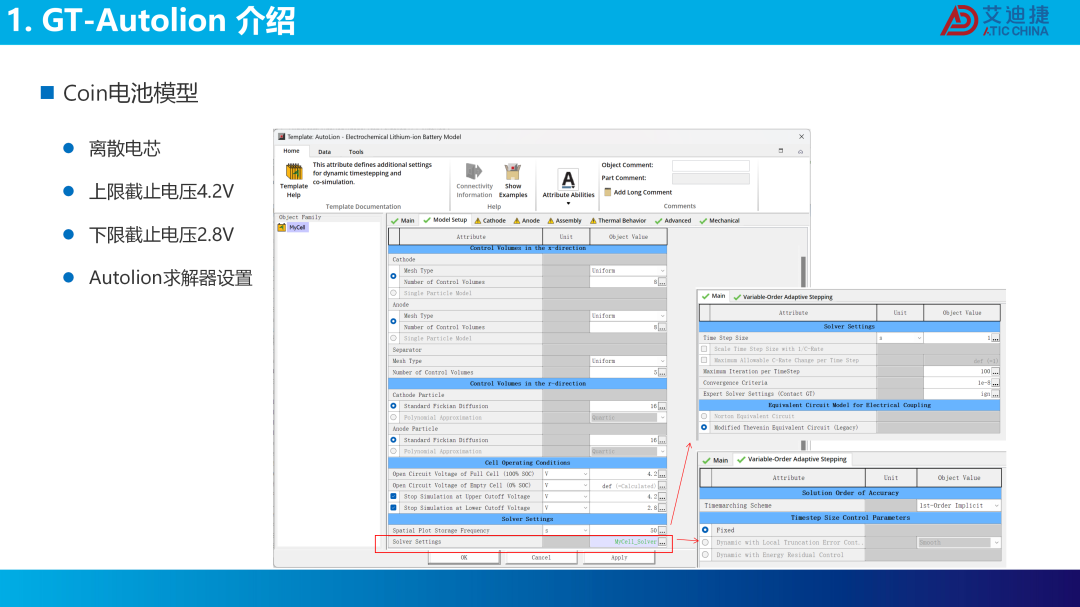The image size is (1080, 607).
Task: Select the MyCell object icon
Action: [282, 227]
